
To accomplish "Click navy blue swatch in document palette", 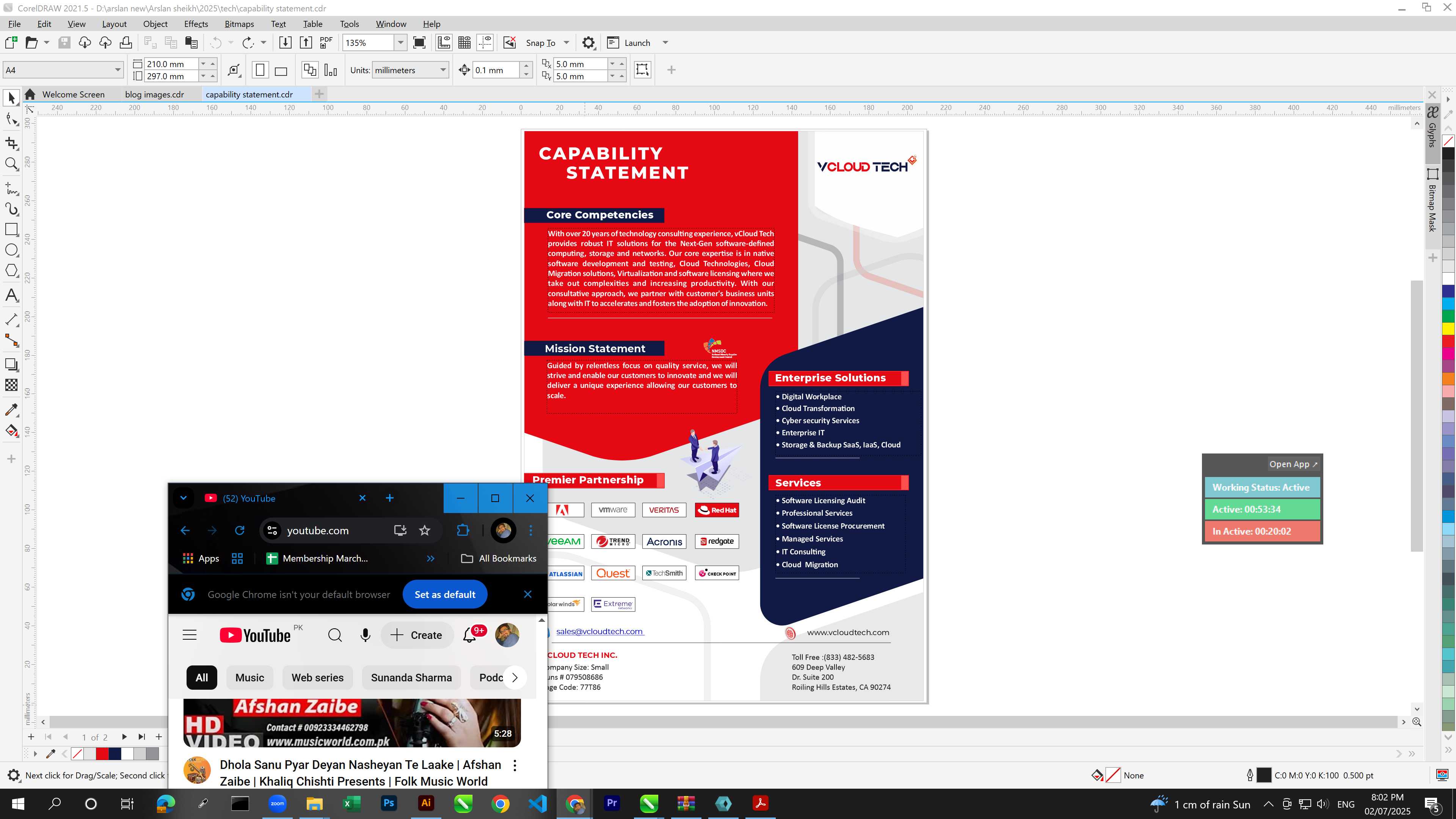I will pyautogui.click(x=115, y=753).
